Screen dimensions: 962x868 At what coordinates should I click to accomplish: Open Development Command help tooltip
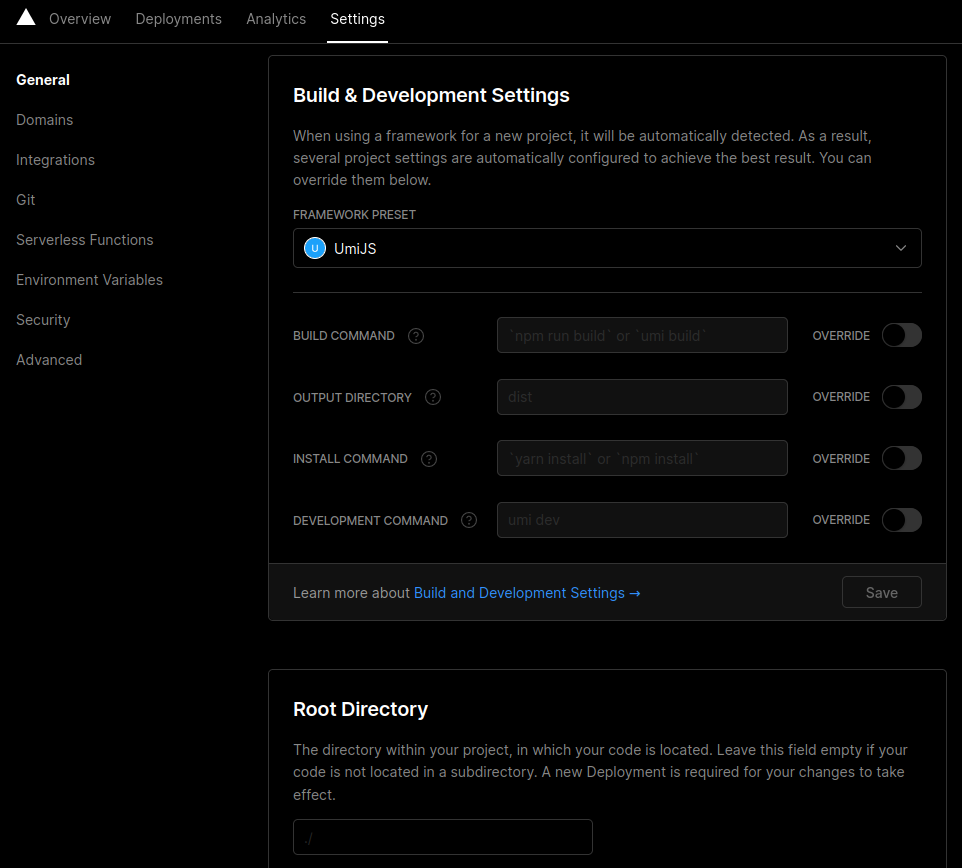click(468, 520)
